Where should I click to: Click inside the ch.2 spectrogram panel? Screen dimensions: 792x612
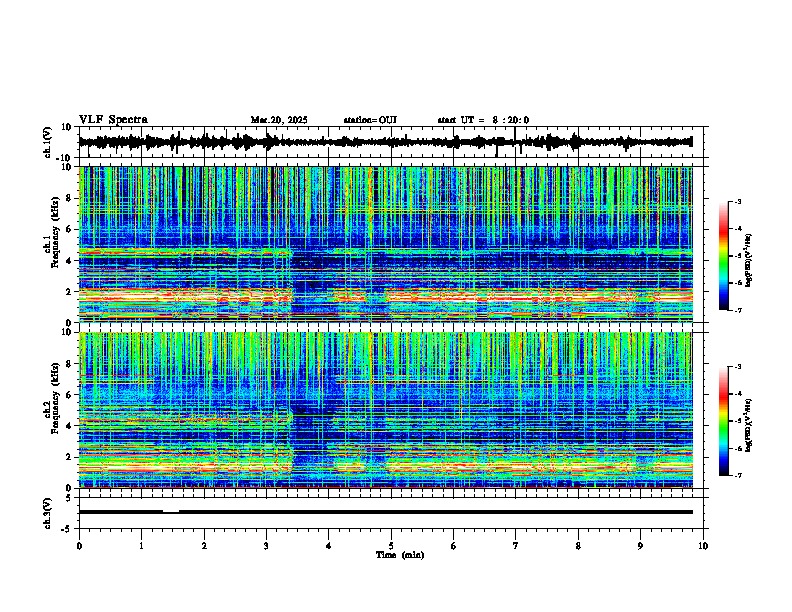[x=386, y=410]
